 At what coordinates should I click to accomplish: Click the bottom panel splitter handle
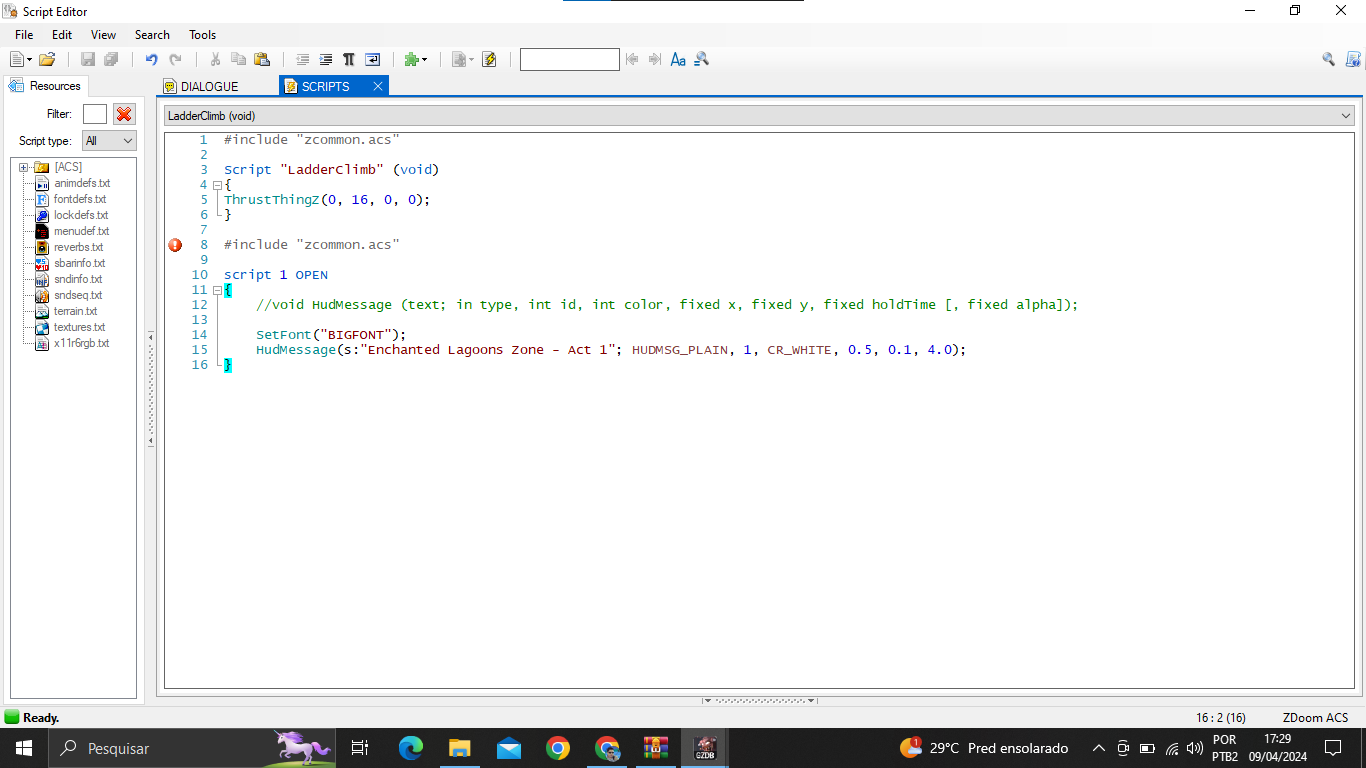click(760, 701)
